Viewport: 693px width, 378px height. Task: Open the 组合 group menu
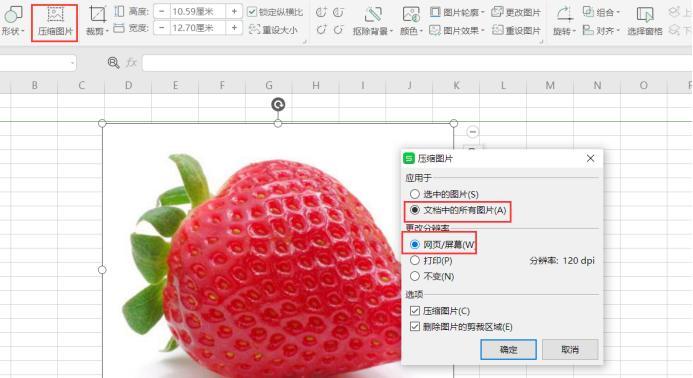pos(601,12)
